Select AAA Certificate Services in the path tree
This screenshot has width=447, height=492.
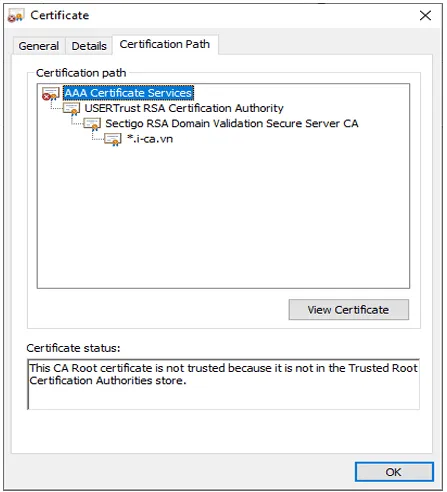pyautogui.click(x=128, y=93)
